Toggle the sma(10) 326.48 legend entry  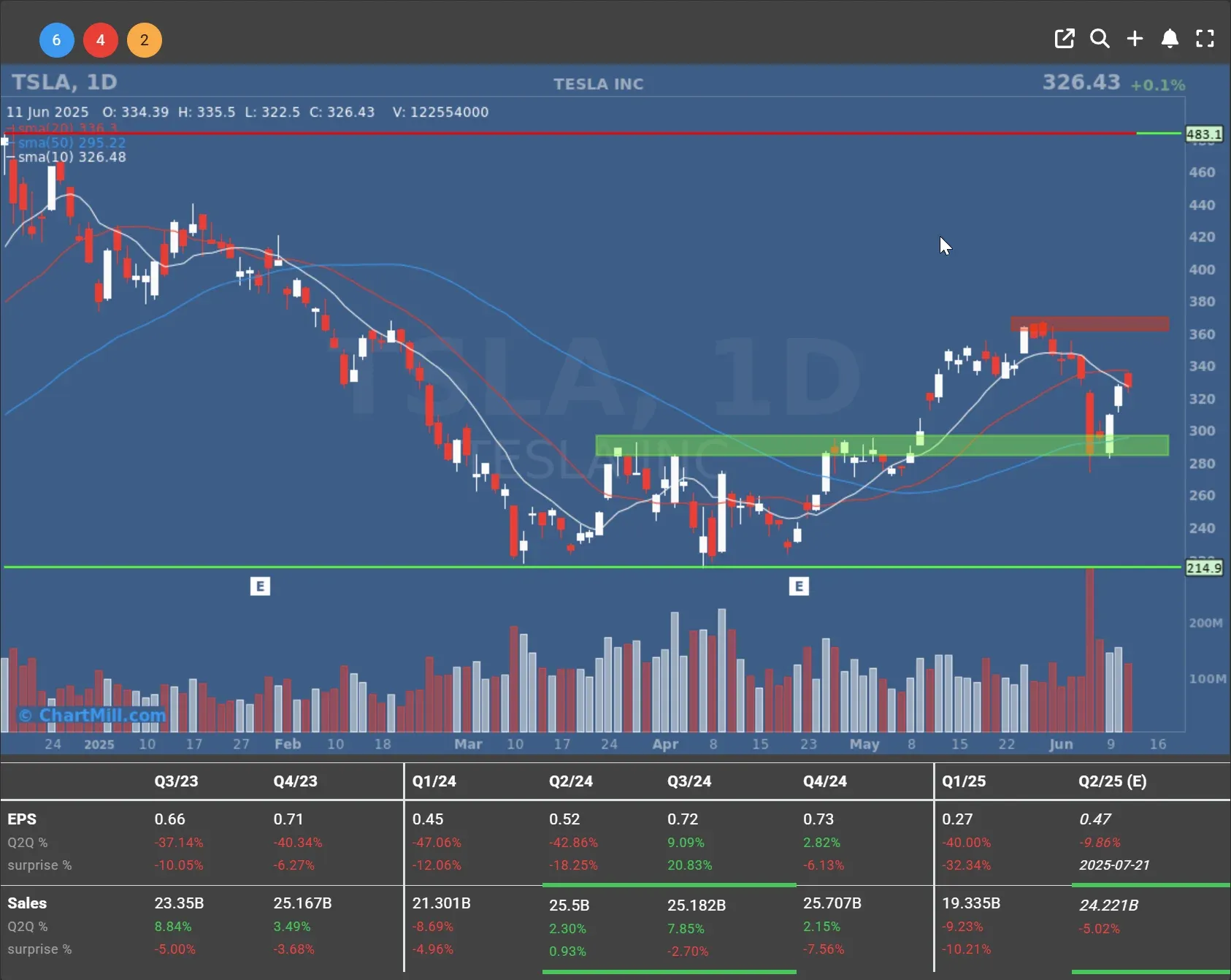pyautogui.click(x=72, y=157)
